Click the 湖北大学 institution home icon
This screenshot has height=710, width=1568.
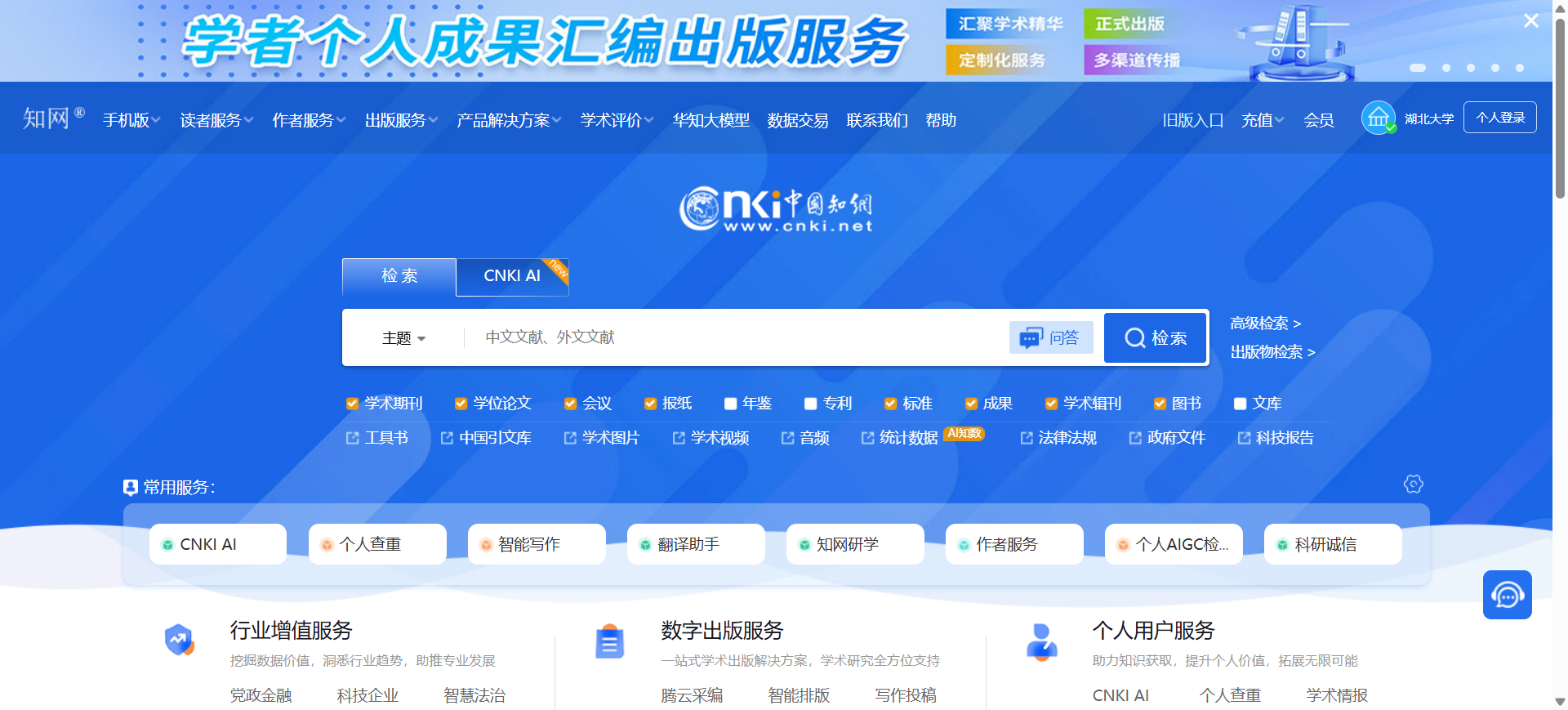point(1378,118)
